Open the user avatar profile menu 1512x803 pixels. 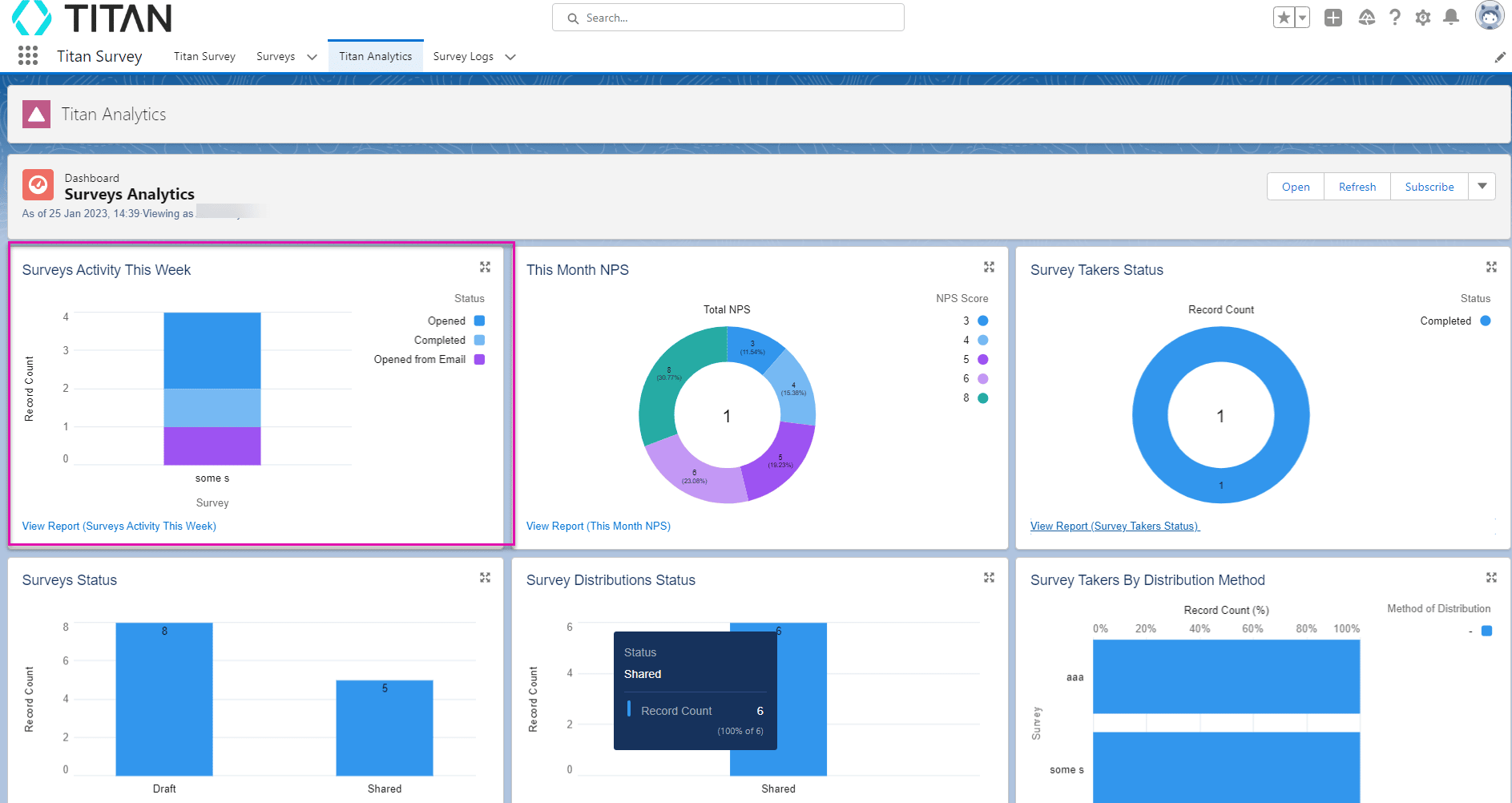coord(1490,16)
